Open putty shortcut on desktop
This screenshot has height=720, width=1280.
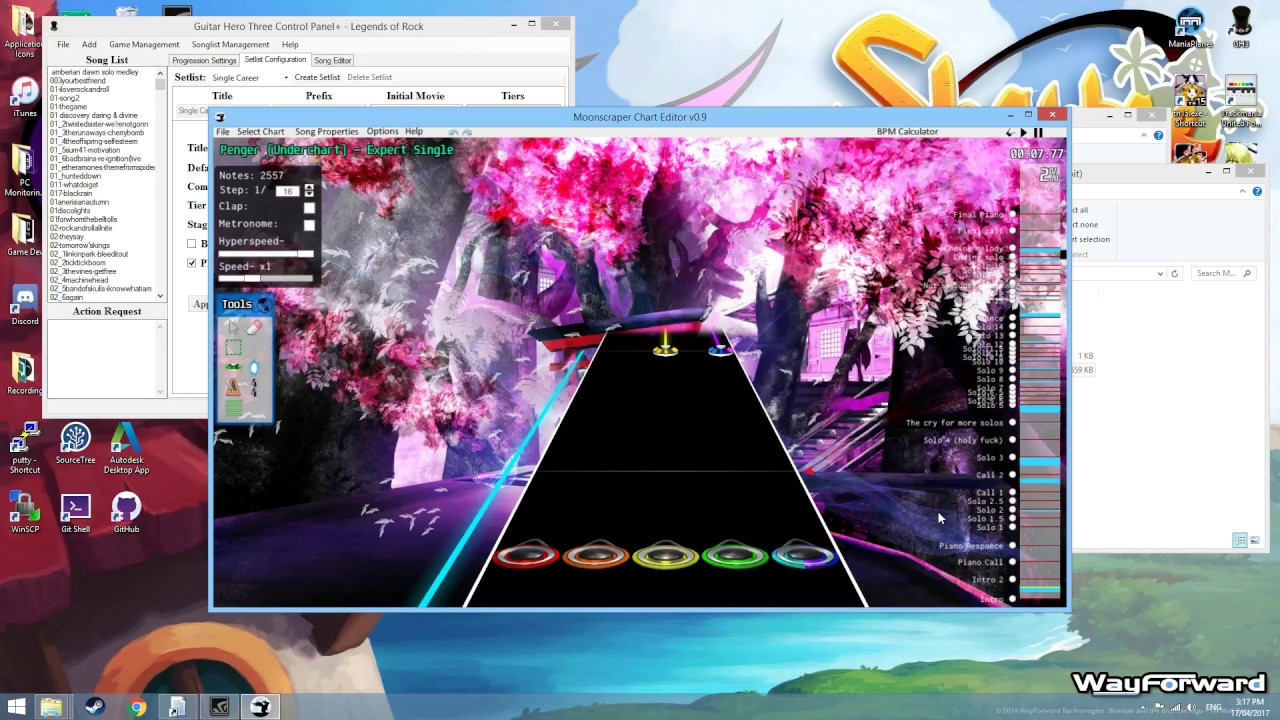pos(24,448)
